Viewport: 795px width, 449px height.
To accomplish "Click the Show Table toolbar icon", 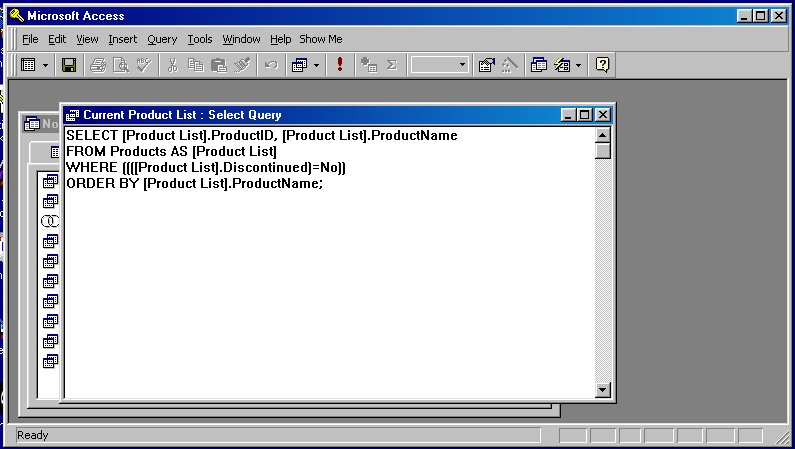I will click(369, 65).
